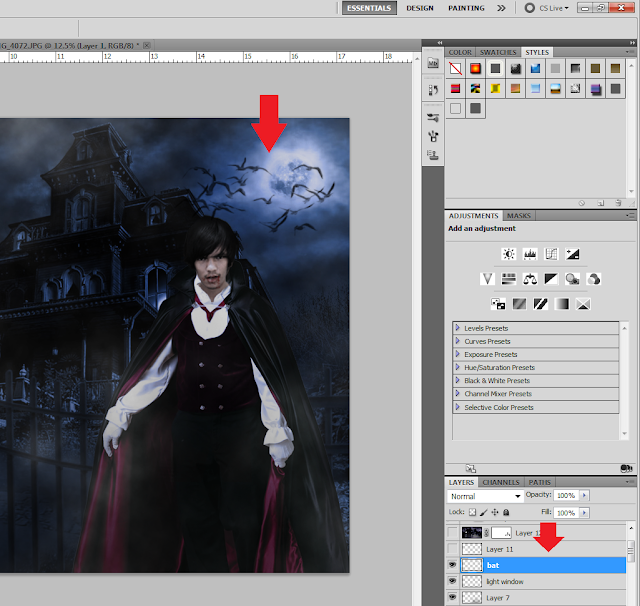Select the Painting workspace
This screenshot has width=640, height=606.
[x=466, y=8]
